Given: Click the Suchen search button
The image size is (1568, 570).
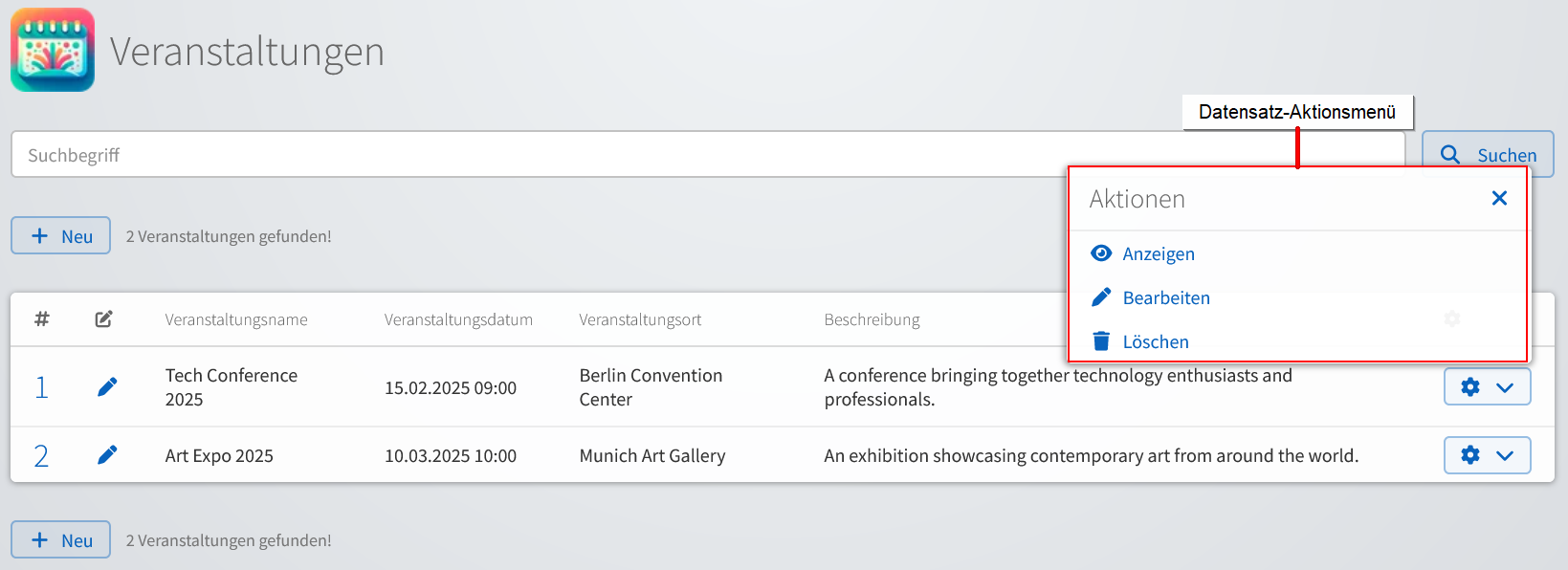Looking at the screenshot, I should click(x=1488, y=154).
